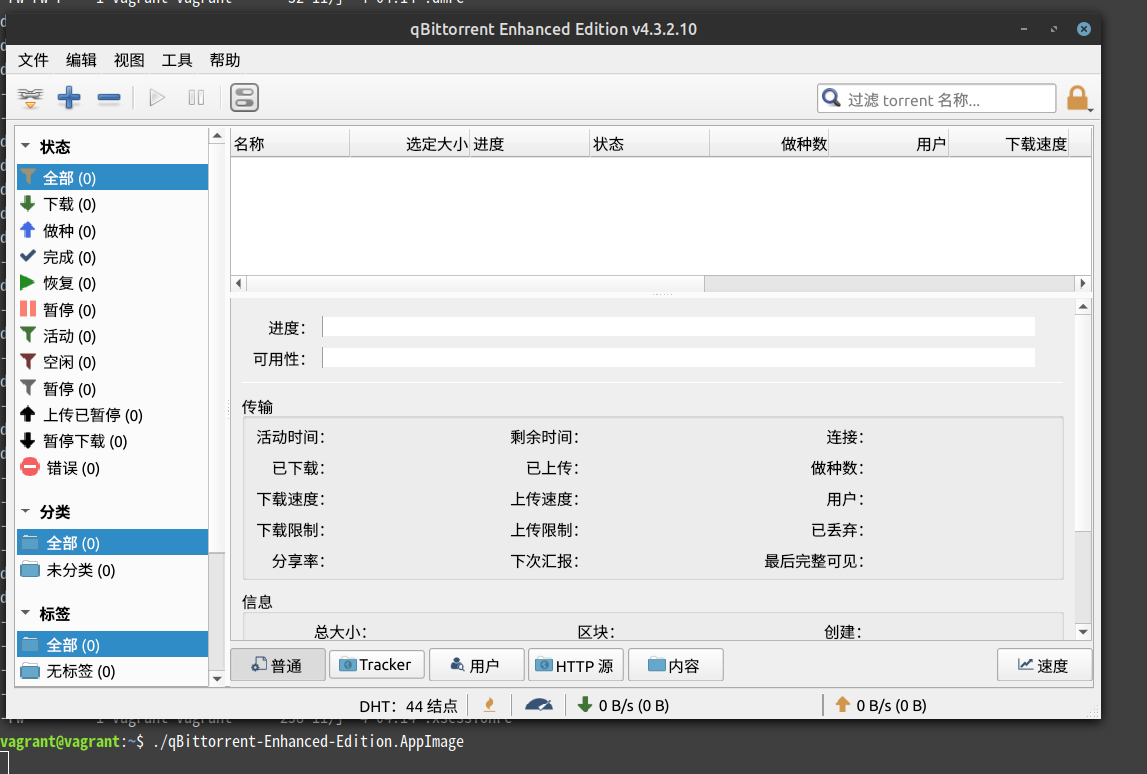The width and height of the screenshot is (1147, 774).
Task: Select 全部 (0) under 分类
Action: click(113, 543)
